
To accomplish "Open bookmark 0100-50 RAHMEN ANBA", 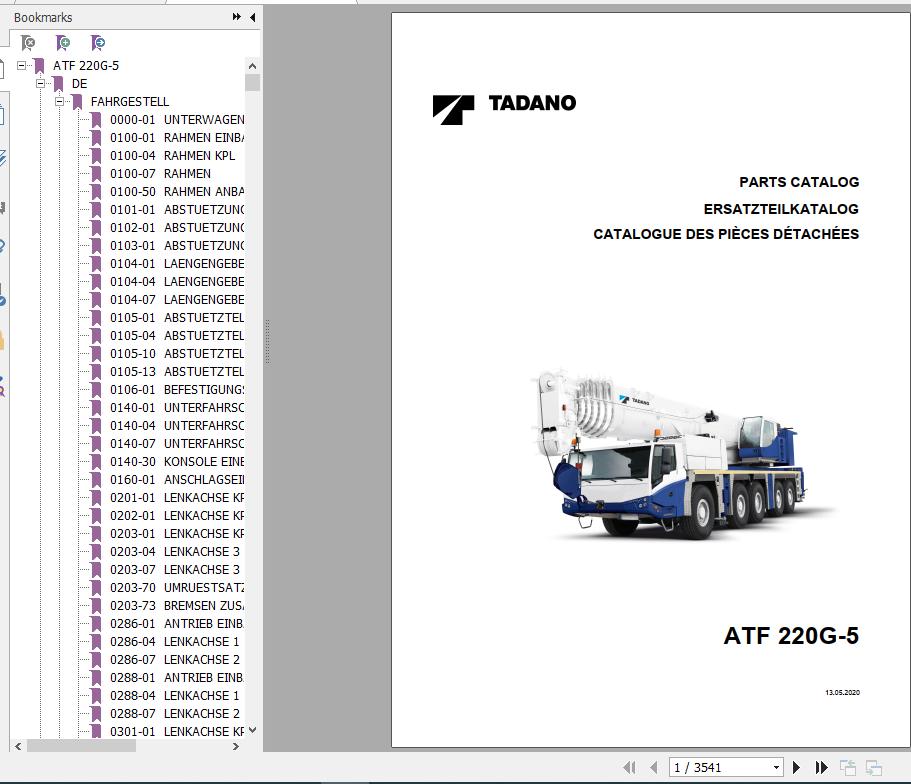I will 177,192.
